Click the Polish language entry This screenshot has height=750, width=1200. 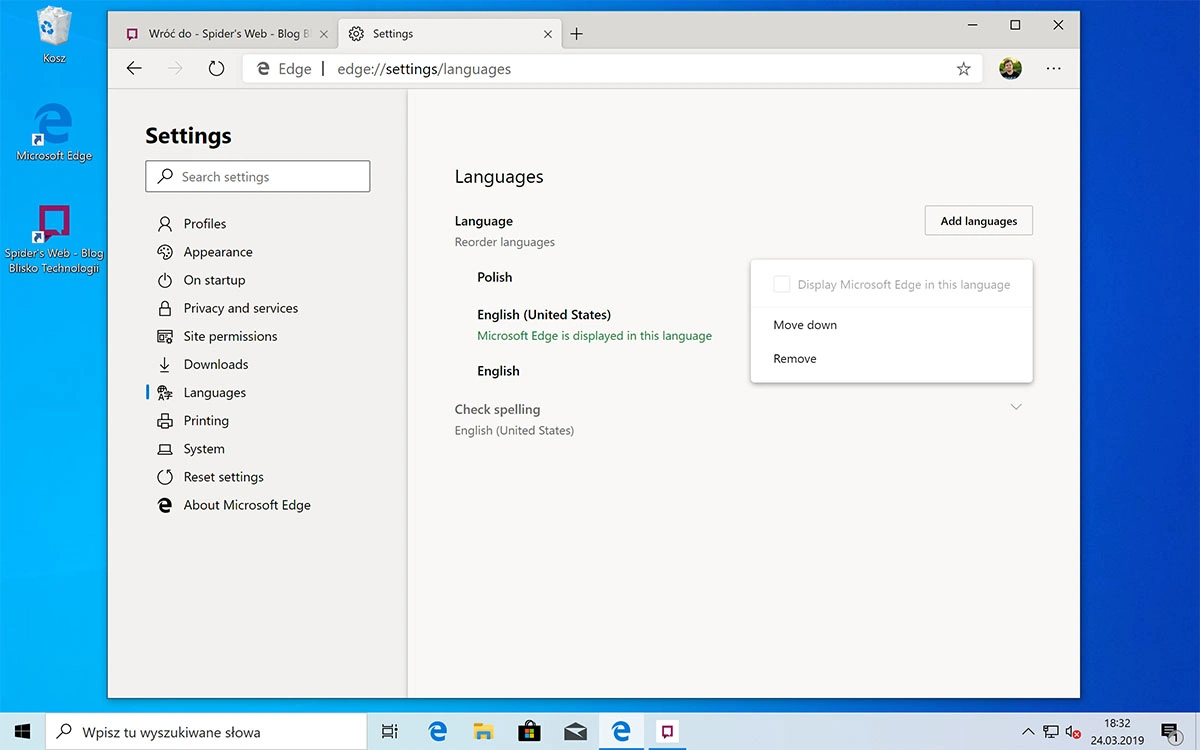(495, 277)
